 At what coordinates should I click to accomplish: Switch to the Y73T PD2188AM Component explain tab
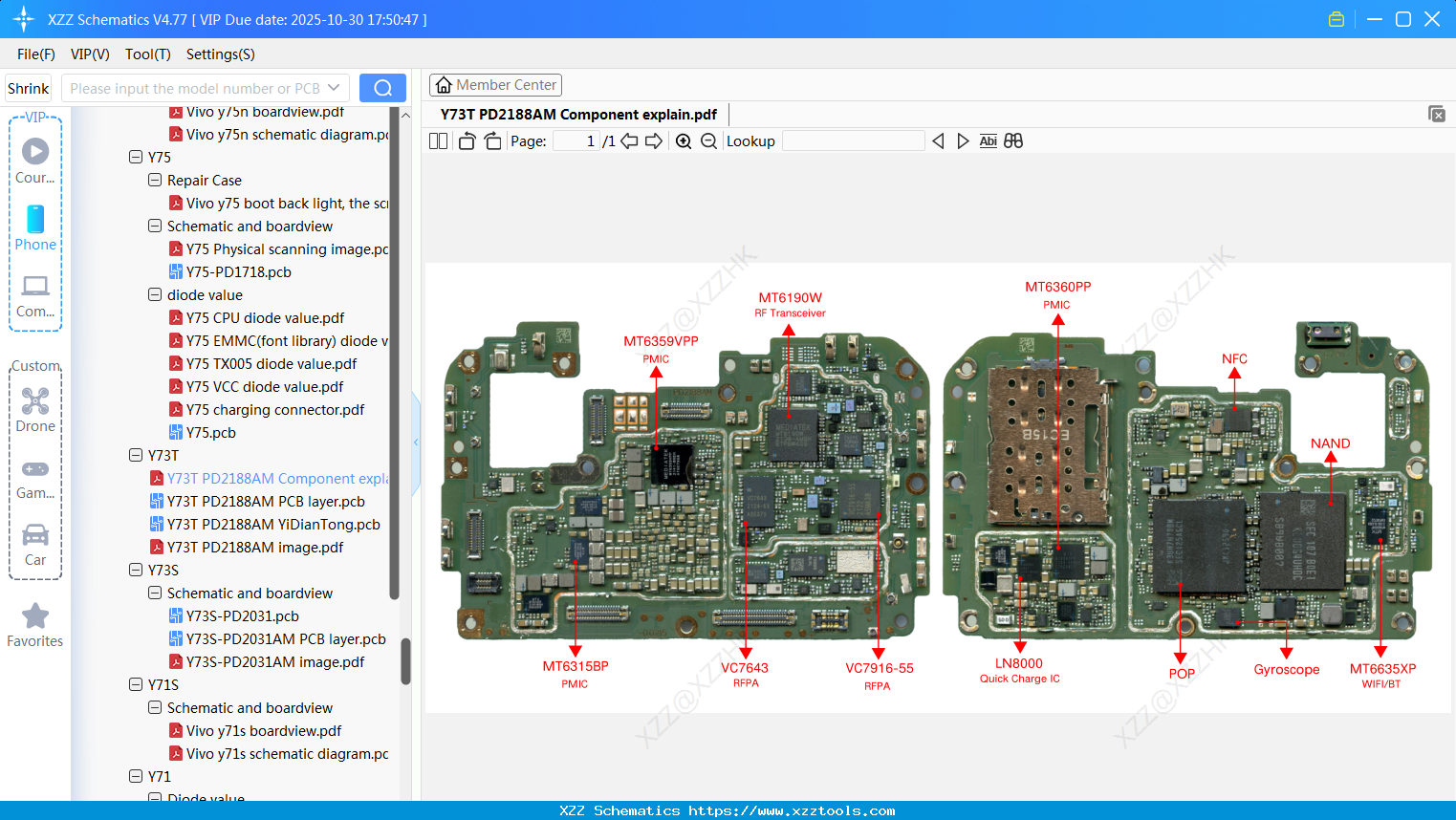[x=577, y=114]
